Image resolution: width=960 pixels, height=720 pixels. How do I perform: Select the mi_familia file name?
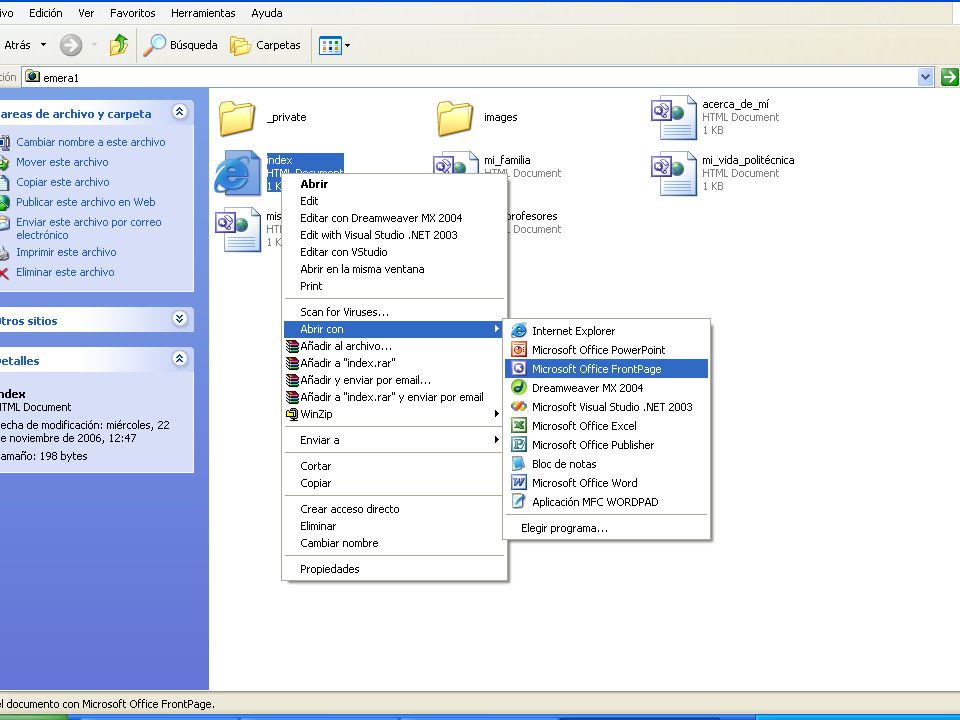pyautogui.click(x=507, y=160)
